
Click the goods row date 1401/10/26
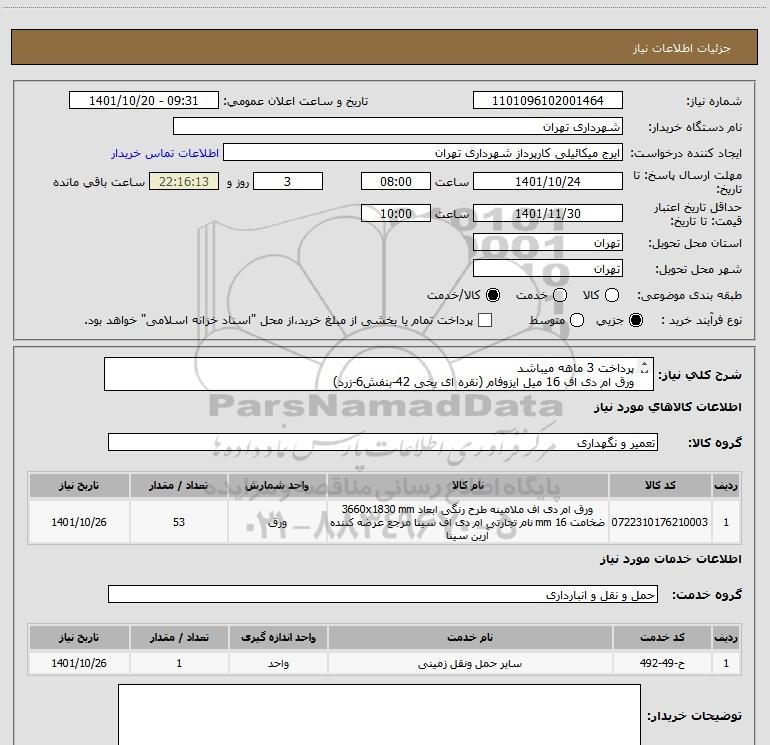pyautogui.click(x=79, y=522)
